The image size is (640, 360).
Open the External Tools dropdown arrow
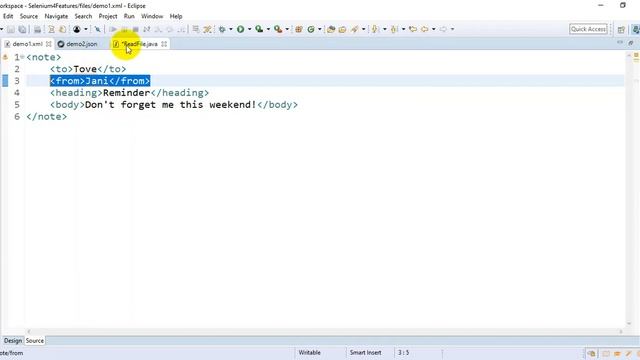point(287,29)
